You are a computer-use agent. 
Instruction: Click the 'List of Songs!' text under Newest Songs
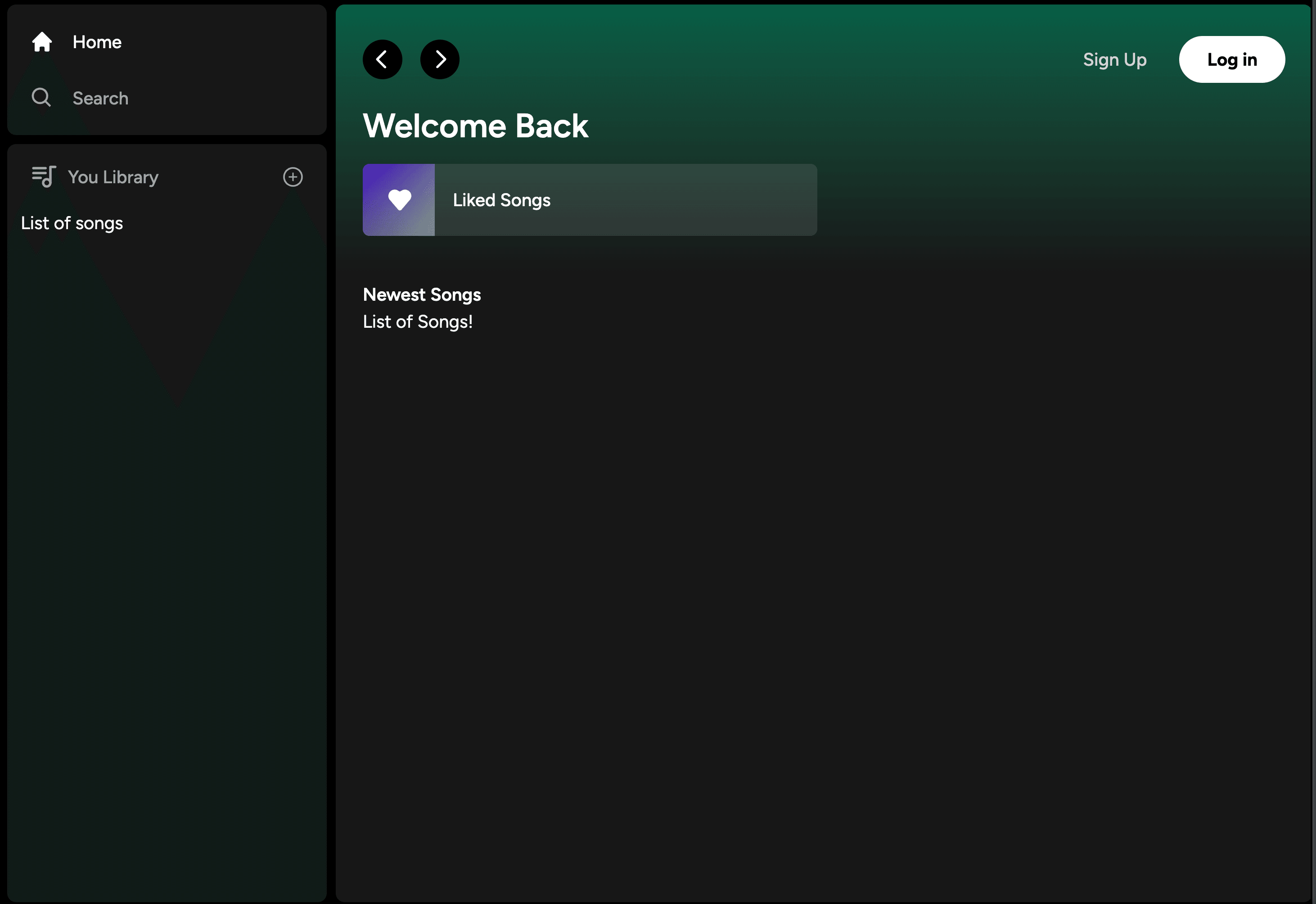click(417, 321)
